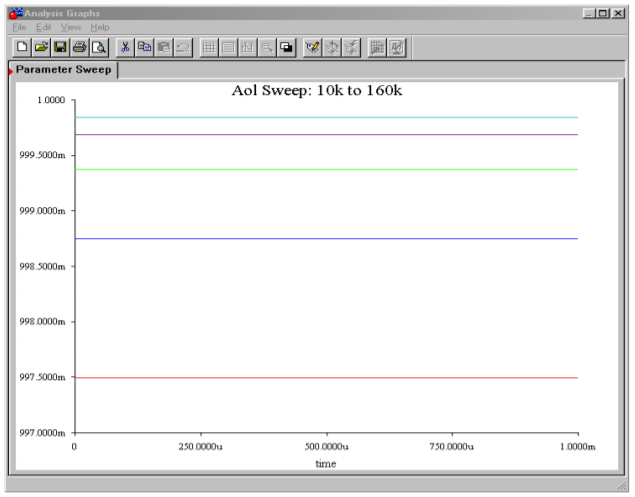
Task: Open the File menu
Action: [x=16, y=27]
